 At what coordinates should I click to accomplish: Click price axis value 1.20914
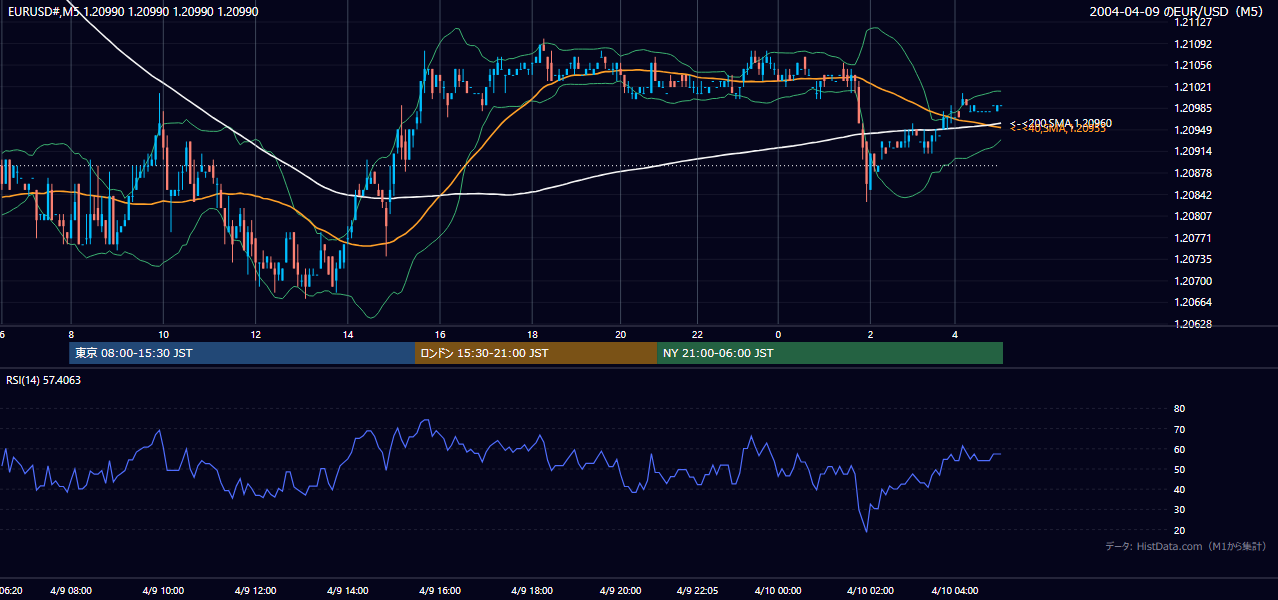coord(1192,151)
